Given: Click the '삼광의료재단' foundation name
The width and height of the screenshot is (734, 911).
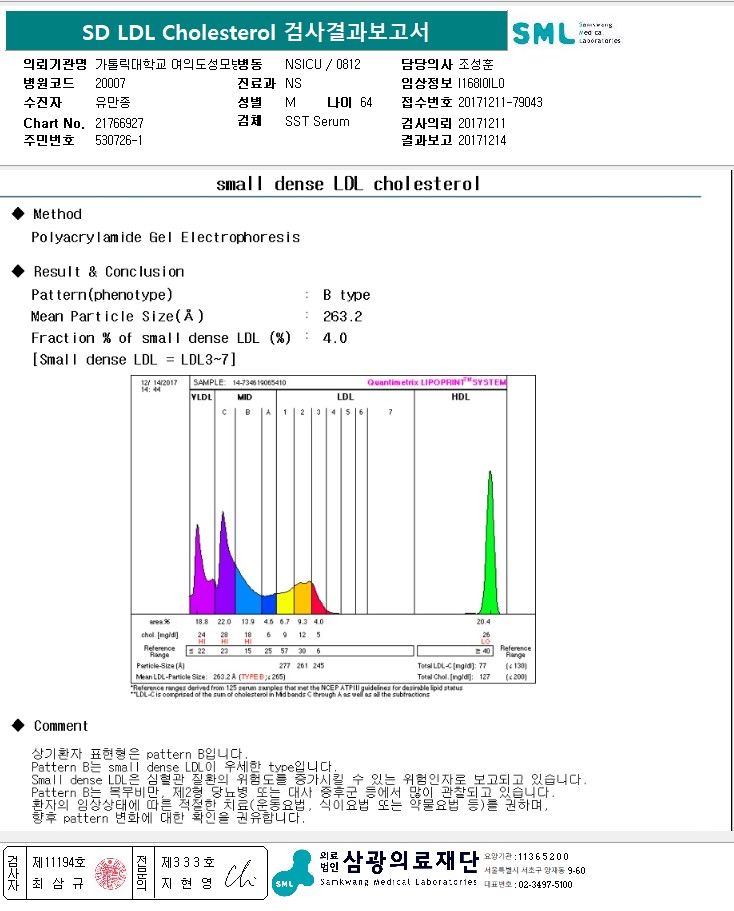Looking at the screenshot, I should click(x=411, y=860).
